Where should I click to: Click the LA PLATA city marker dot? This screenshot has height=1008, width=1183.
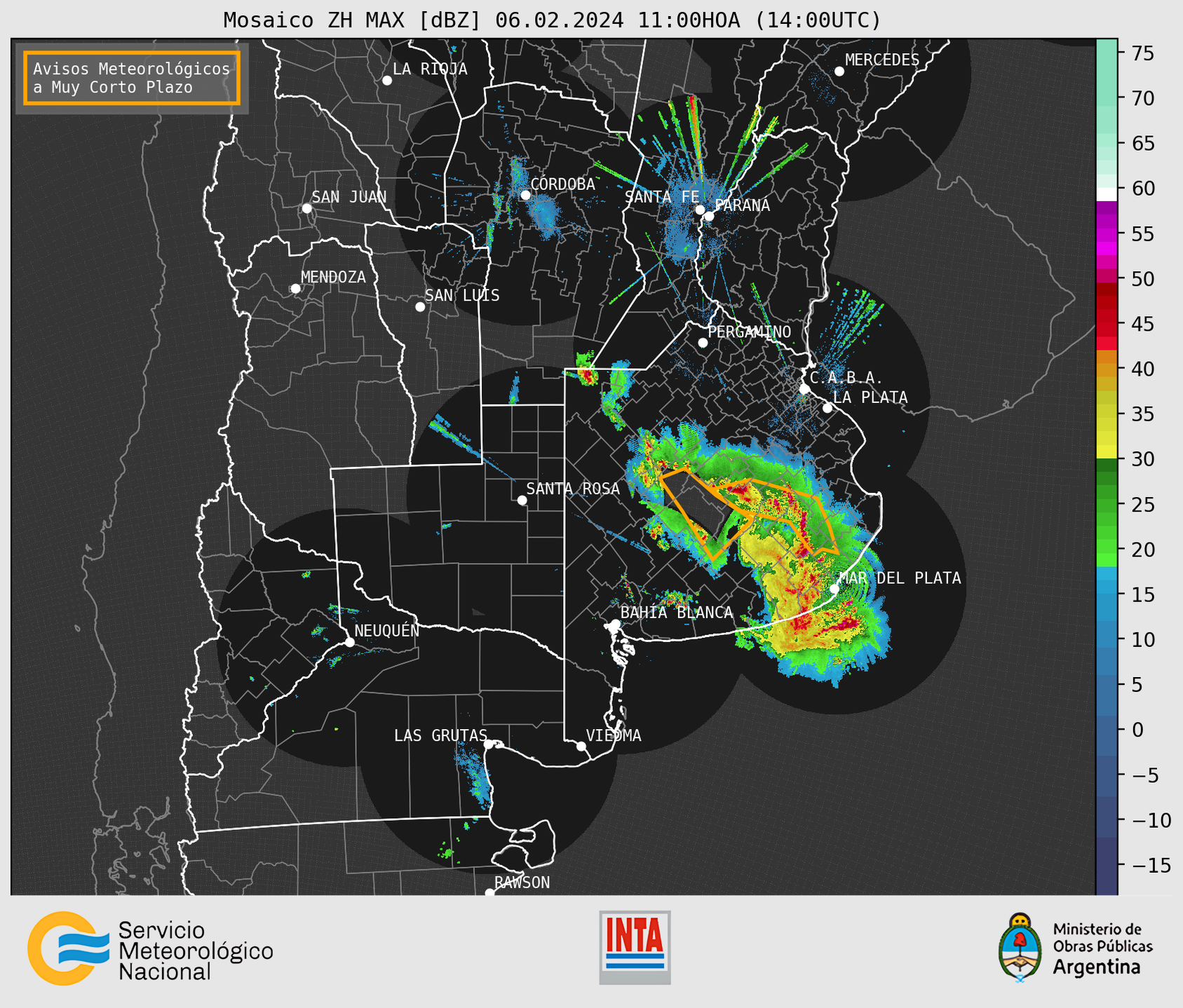pos(827,408)
